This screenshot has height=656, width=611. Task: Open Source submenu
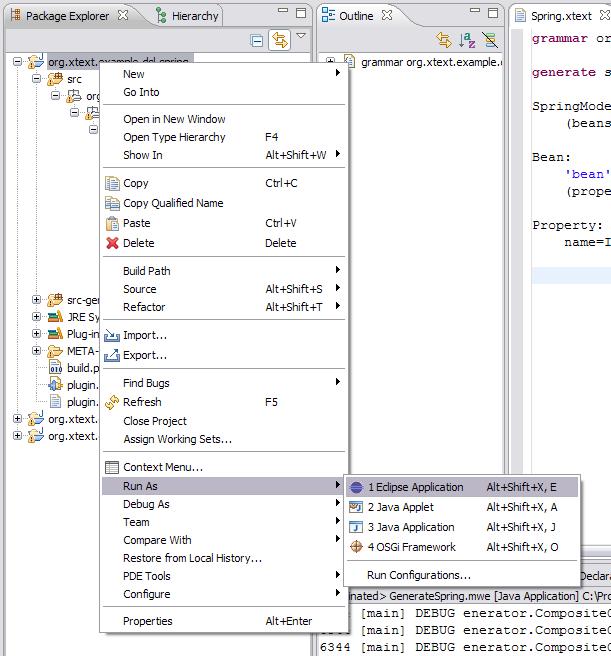click(224, 289)
